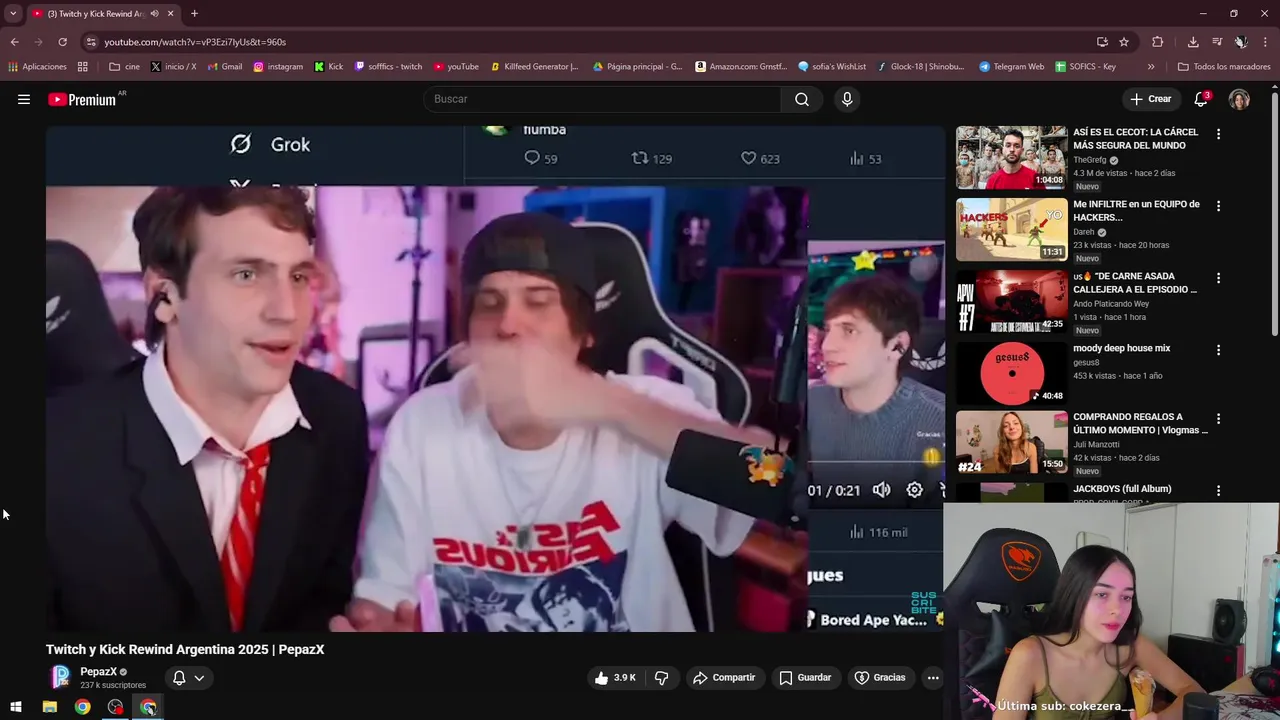Open 'Todos los marcadores' folder
The height and width of the screenshot is (720, 1280).
pyautogui.click(x=1224, y=67)
